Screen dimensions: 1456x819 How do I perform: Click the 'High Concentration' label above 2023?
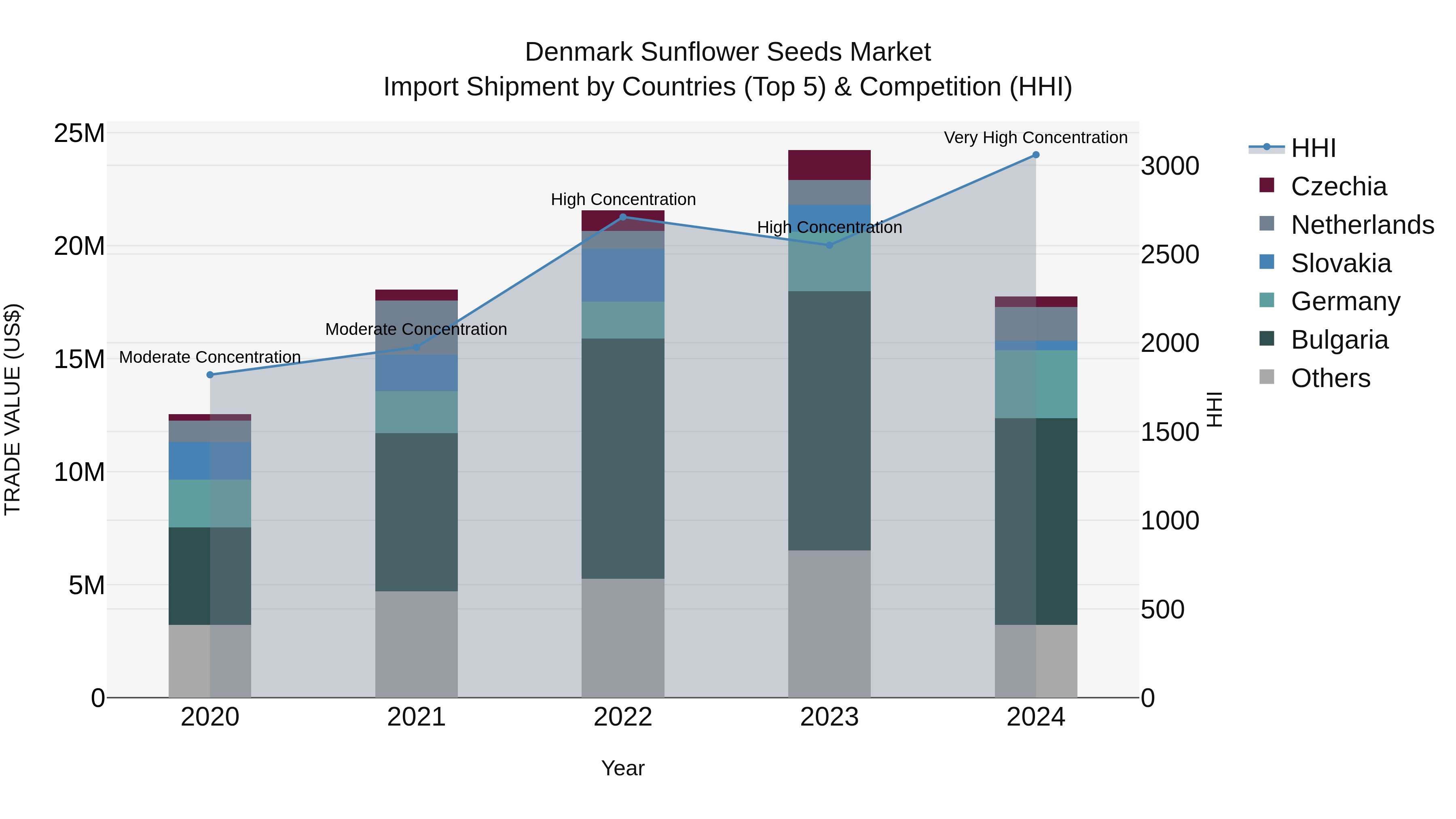829,227
